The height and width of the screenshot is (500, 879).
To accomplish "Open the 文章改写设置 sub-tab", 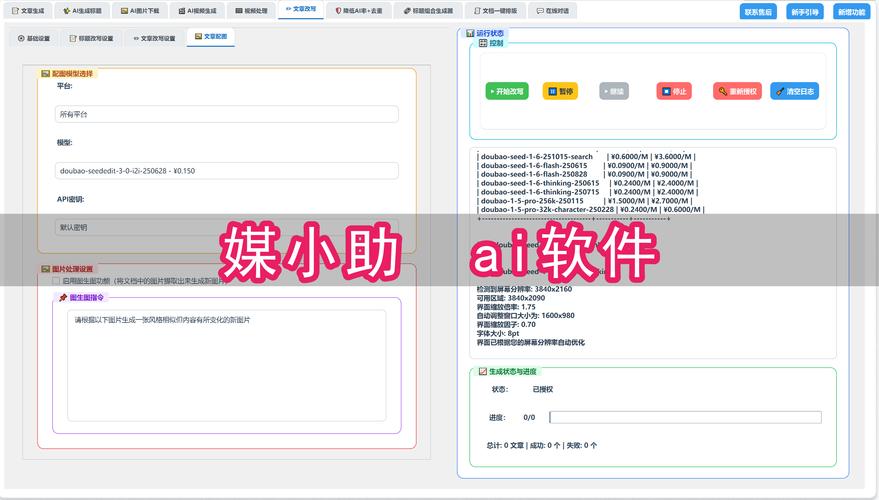I will (154, 38).
